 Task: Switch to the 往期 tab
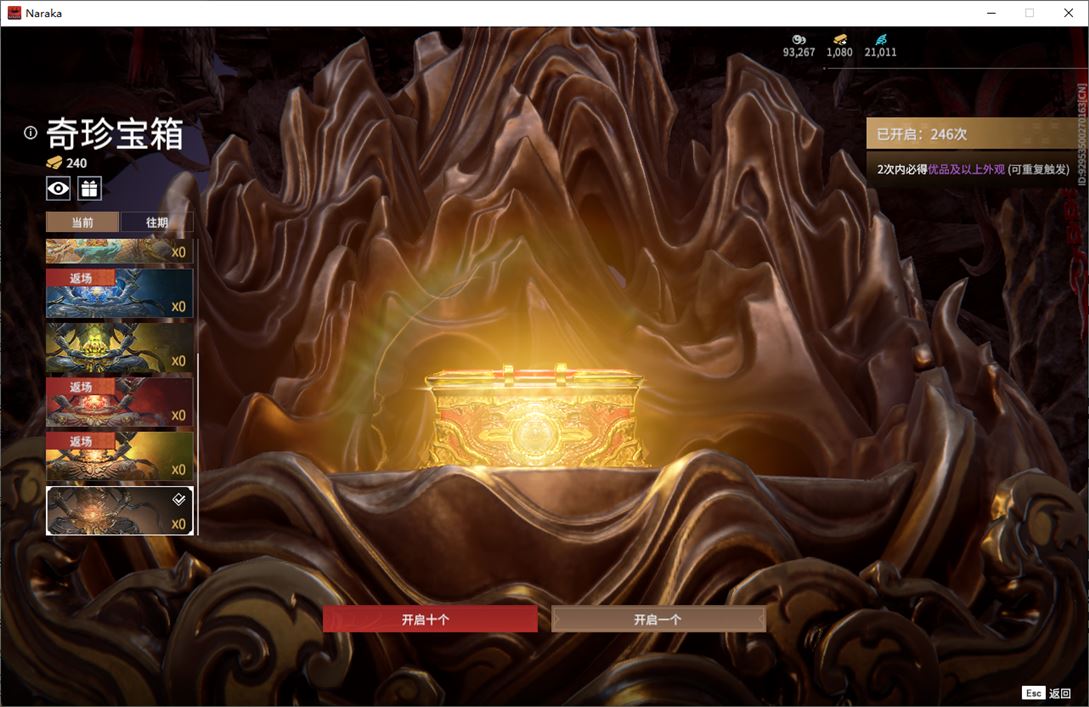[x=157, y=222]
